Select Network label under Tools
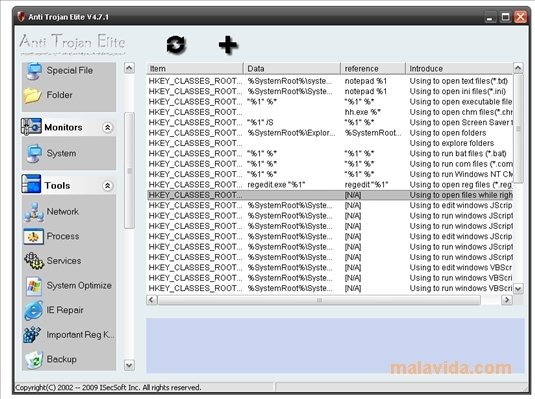This screenshot has height=399, width=535. click(63, 212)
